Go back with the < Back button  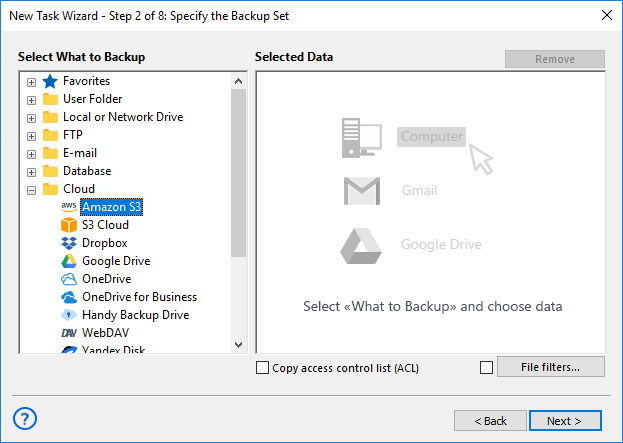click(490, 421)
